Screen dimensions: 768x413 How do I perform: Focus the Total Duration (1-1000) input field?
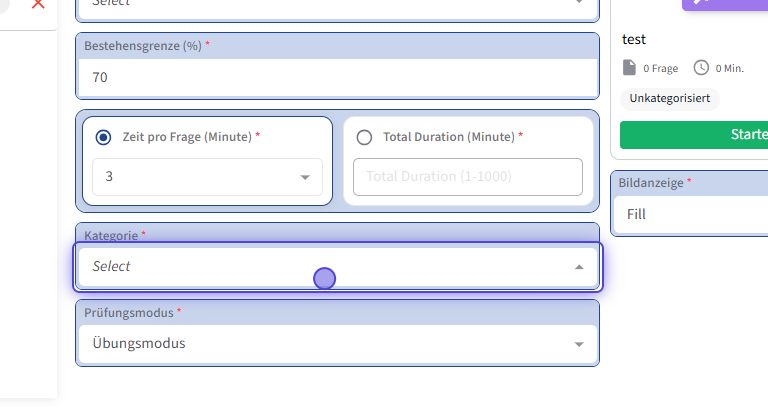(467, 177)
